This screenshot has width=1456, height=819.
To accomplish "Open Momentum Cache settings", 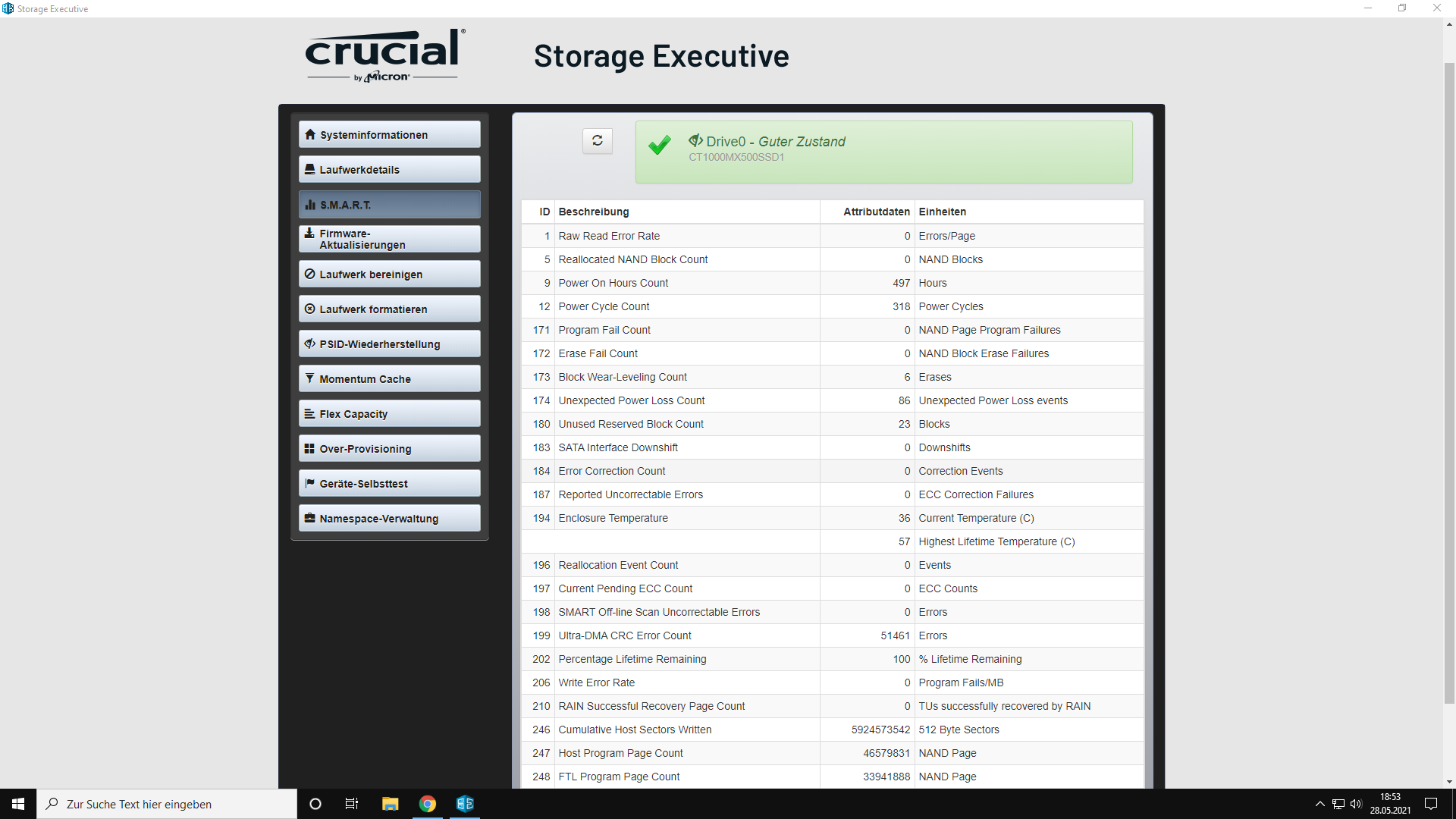I will (x=389, y=379).
